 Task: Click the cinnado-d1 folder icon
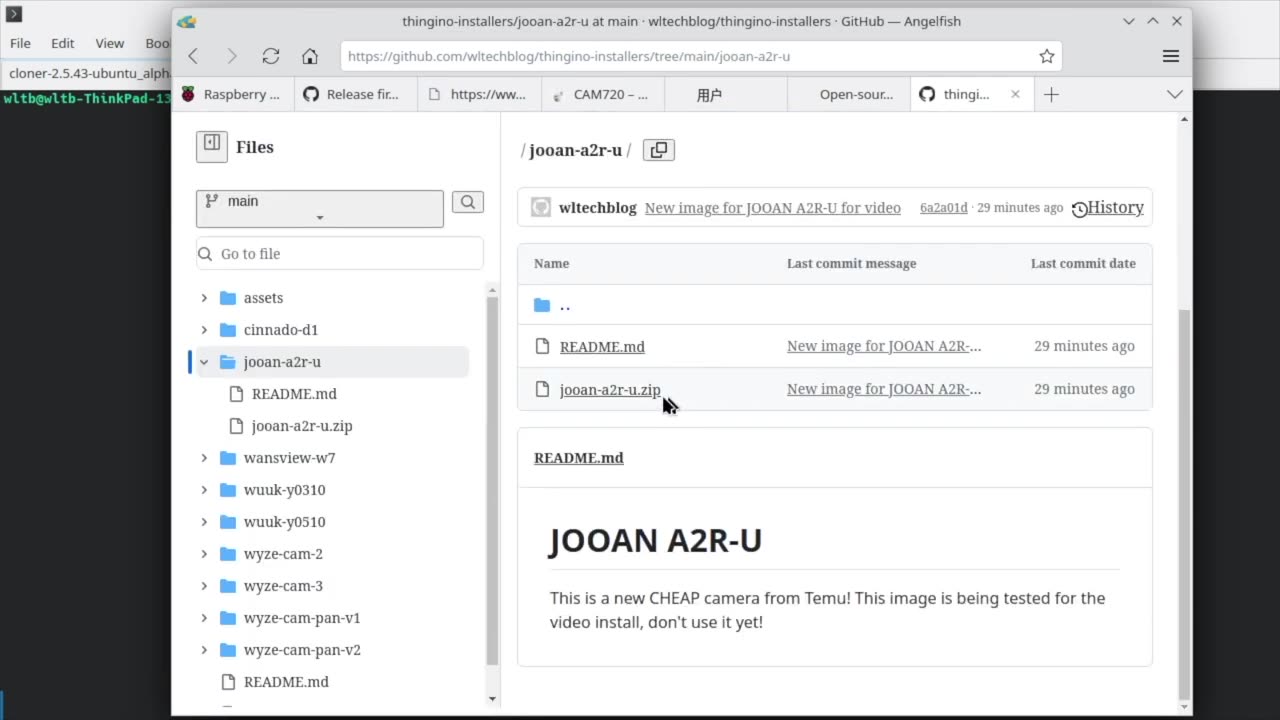coord(227,330)
